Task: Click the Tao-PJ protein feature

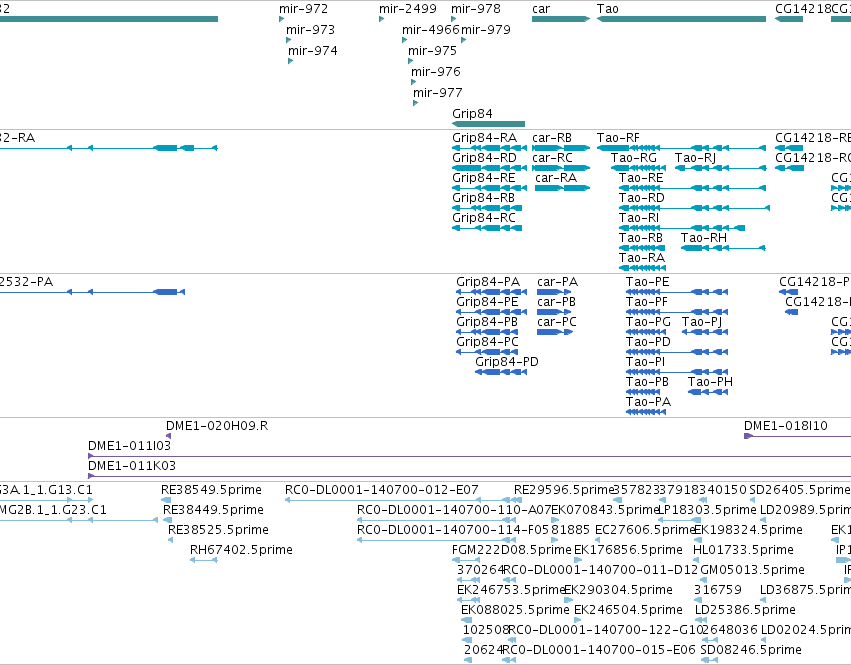Action: click(705, 332)
